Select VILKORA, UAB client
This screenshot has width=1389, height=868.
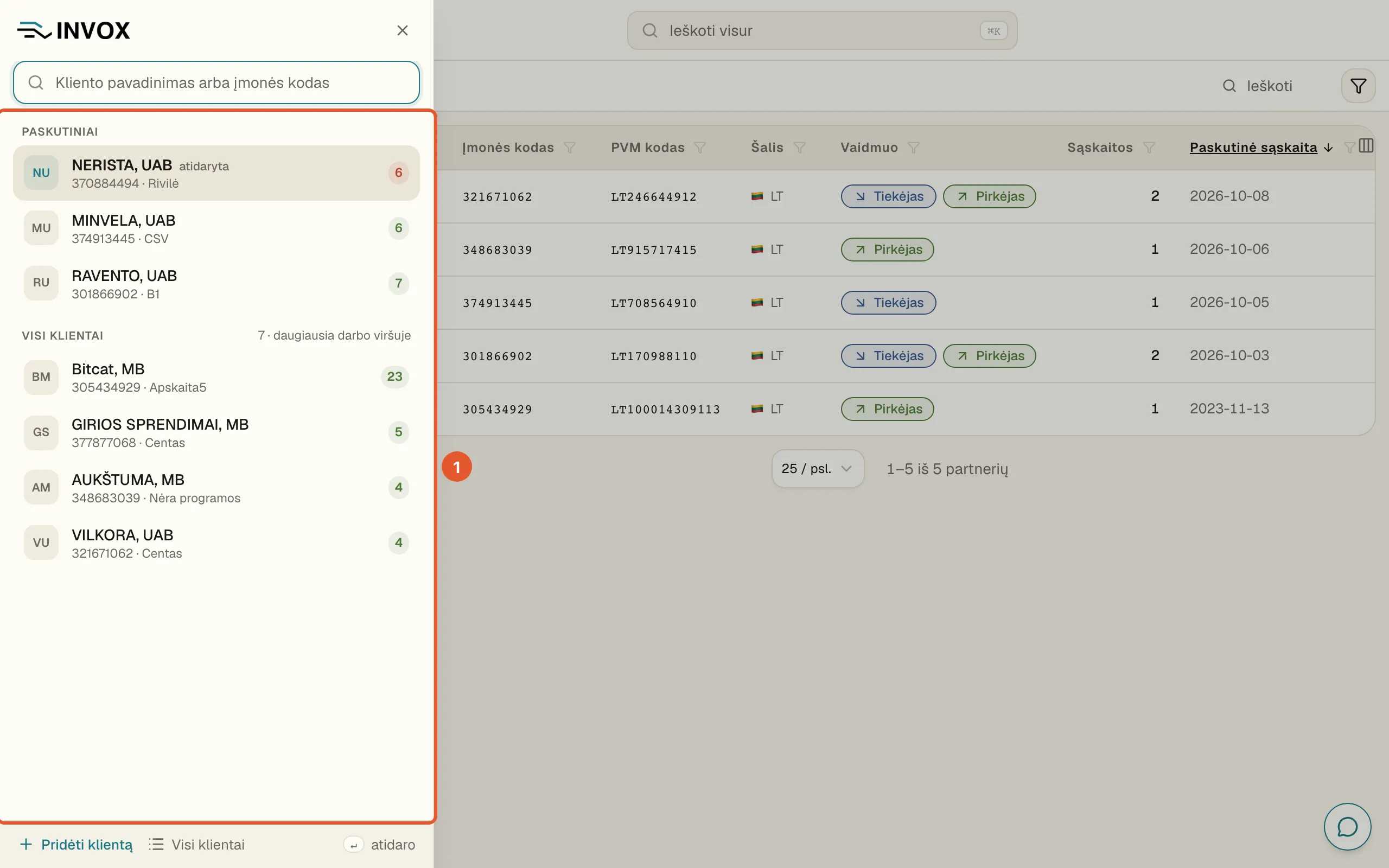click(x=216, y=543)
